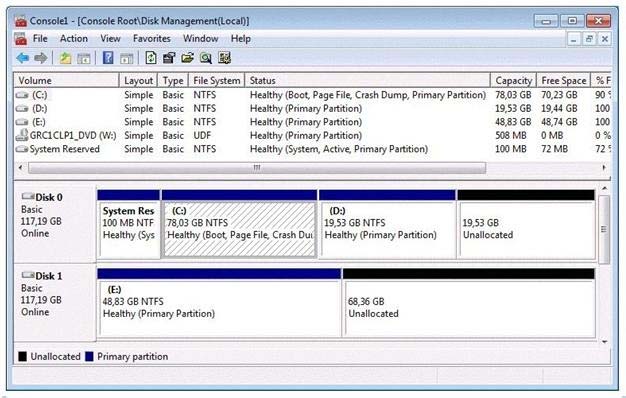Image resolution: width=626 pixels, height=398 pixels.
Task: Click the drive icon for volume (C:)
Action: tap(22, 95)
